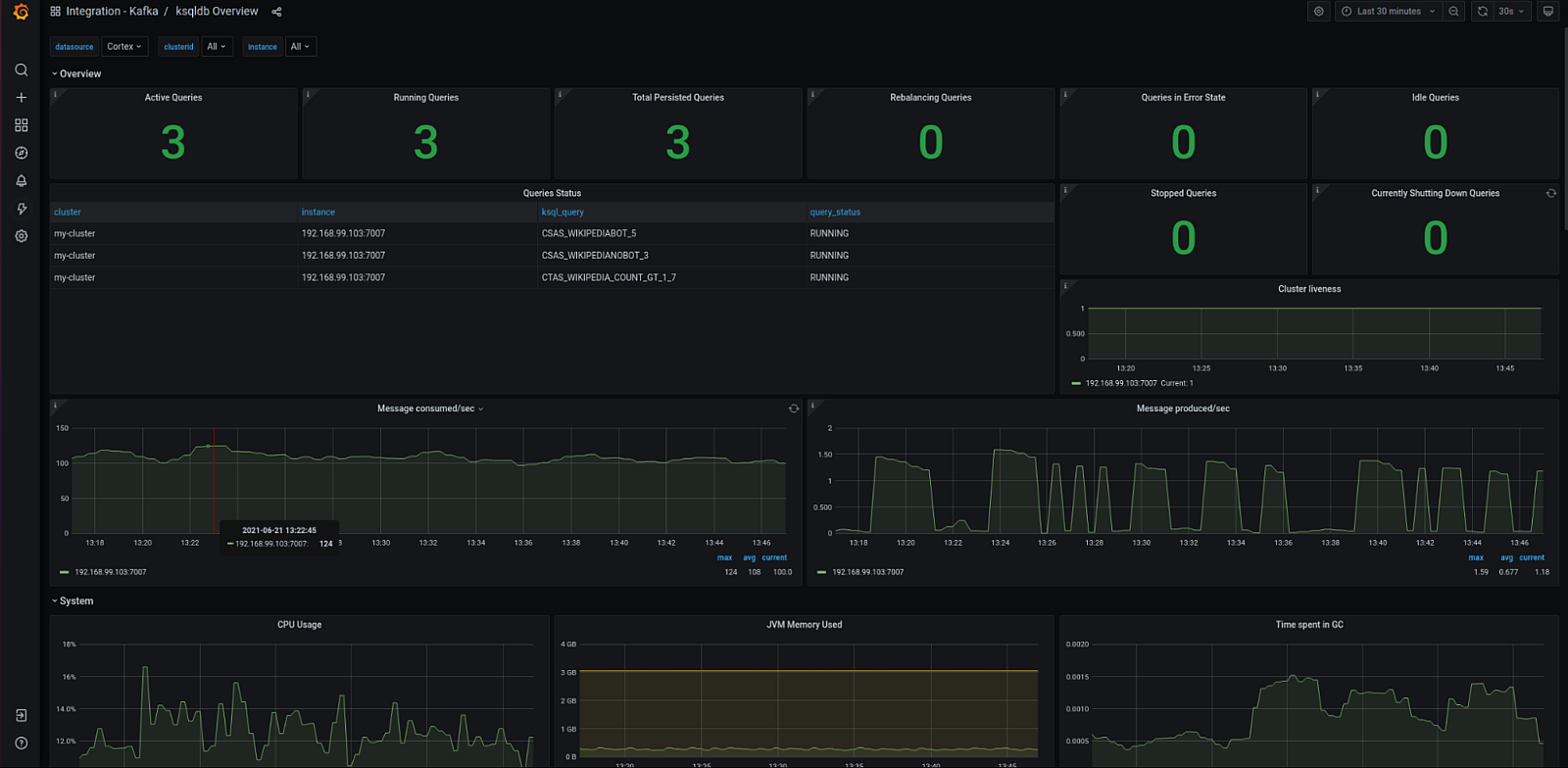Image resolution: width=1568 pixels, height=768 pixels.
Task: Open Configuration gear in the left sidebar
Action: tap(21, 236)
